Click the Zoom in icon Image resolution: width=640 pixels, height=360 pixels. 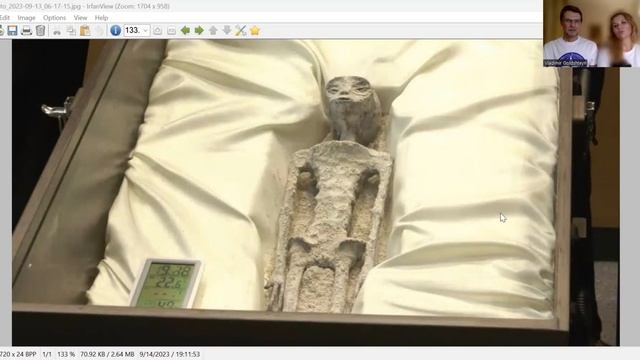158,31
